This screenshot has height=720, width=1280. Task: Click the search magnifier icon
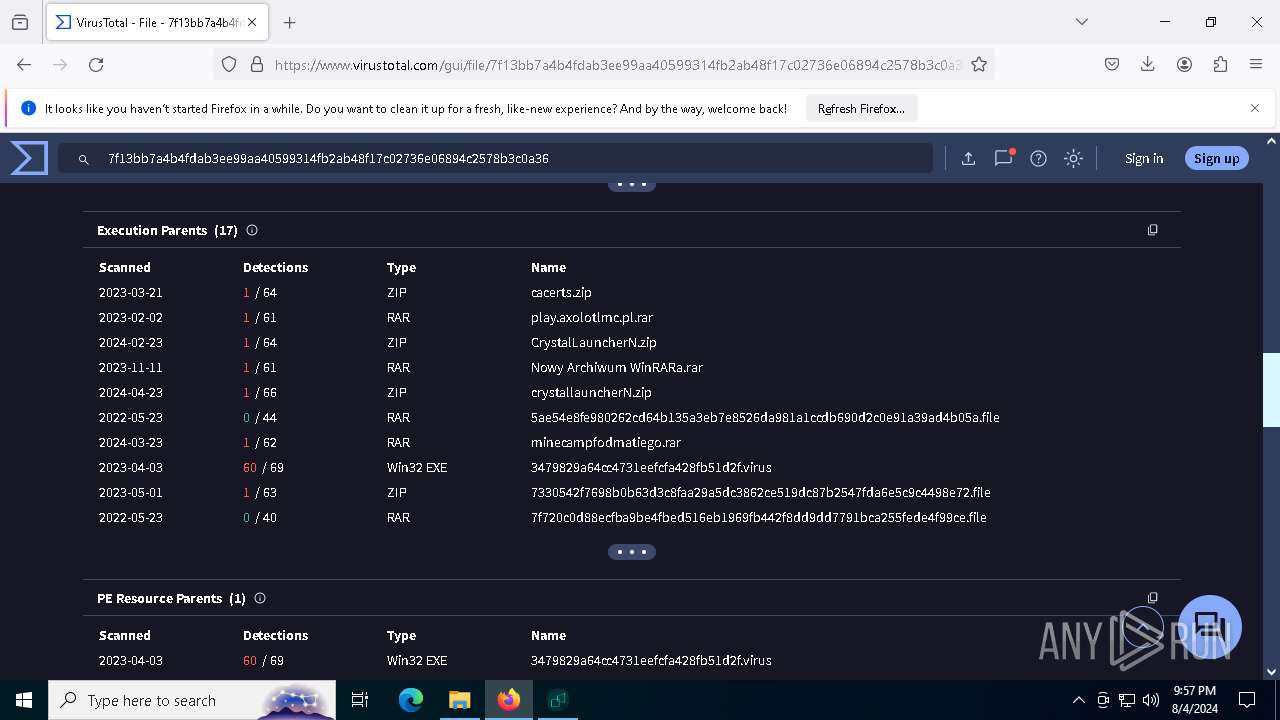(84, 158)
